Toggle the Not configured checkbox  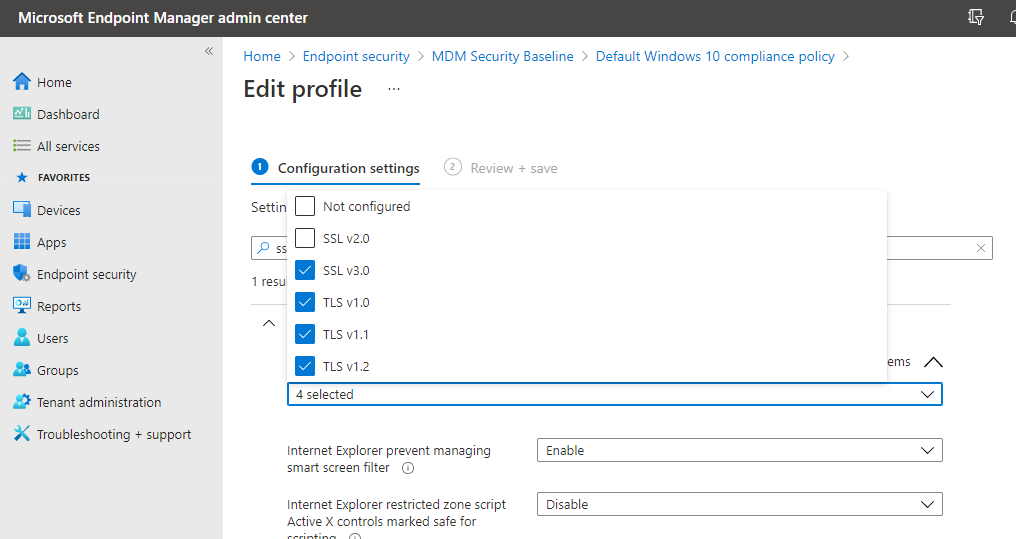tap(306, 207)
